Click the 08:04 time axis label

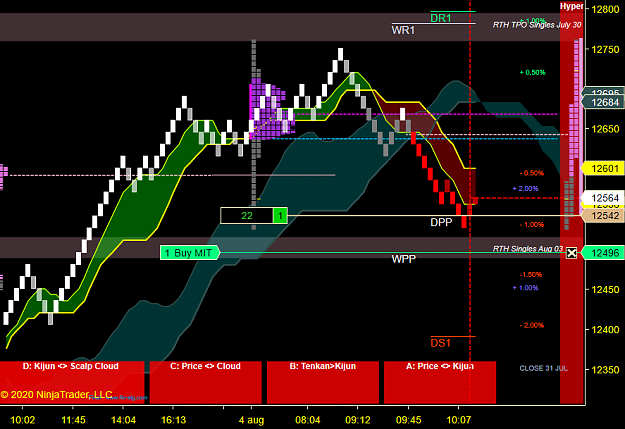pos(307,420)
